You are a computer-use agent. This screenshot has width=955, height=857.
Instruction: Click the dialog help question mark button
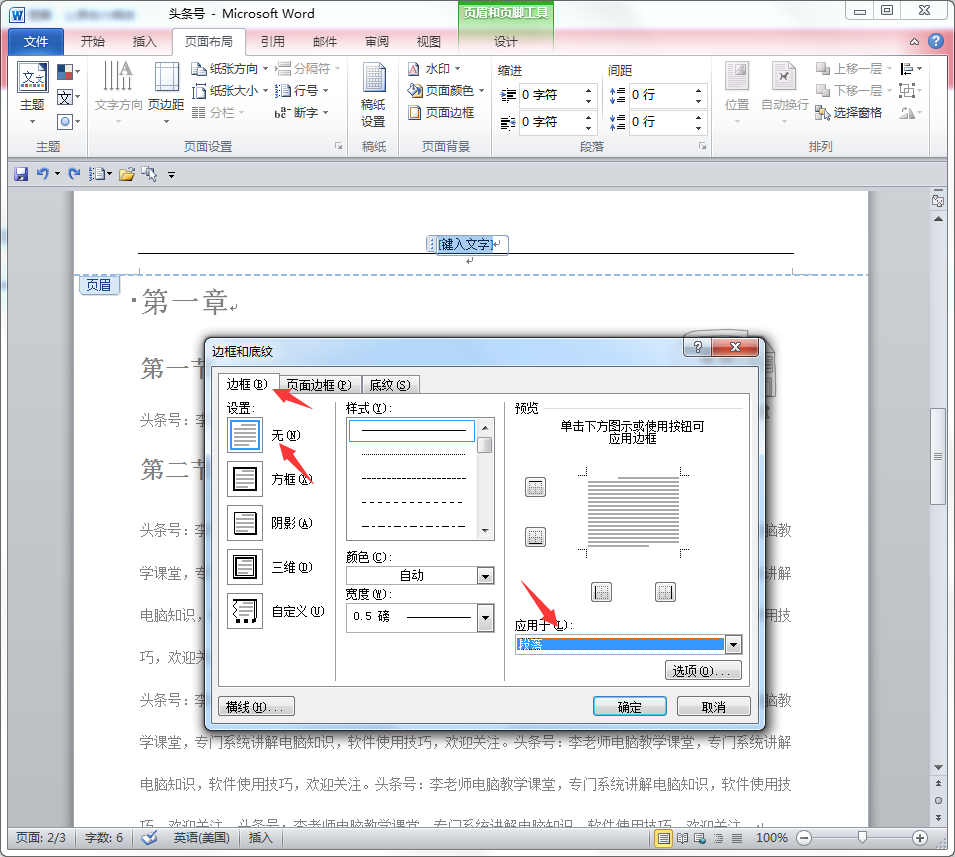(698, 347)
